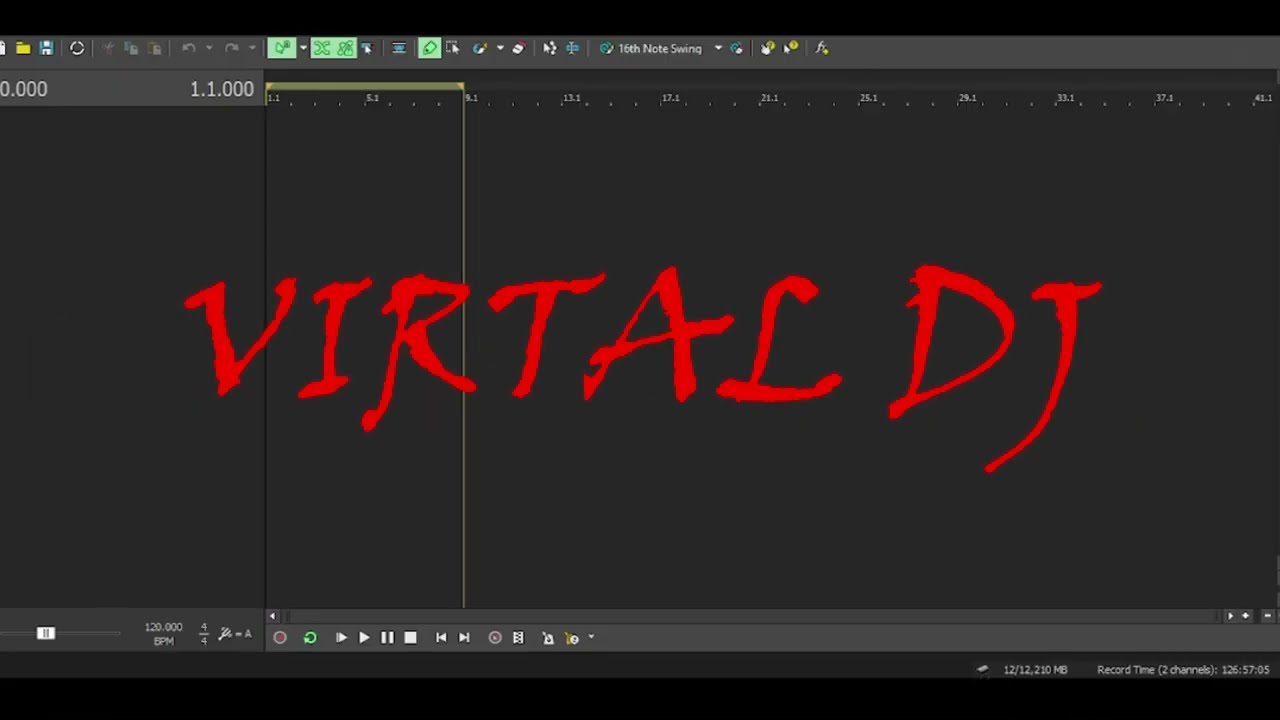Undo the last action
Viewport: 1280px width, 720px height.
coord(188,48)
